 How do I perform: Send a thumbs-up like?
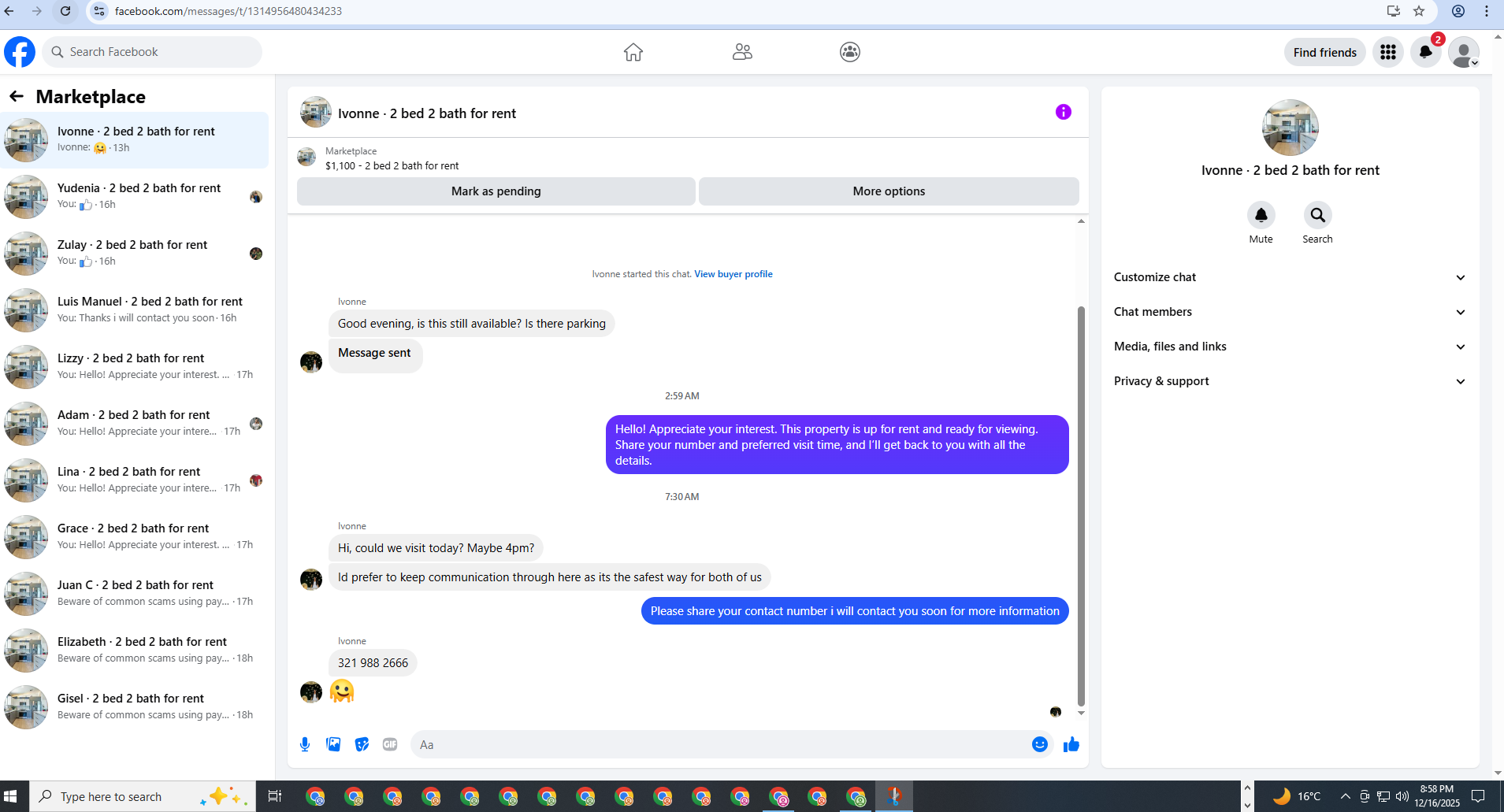[1071, 744]
